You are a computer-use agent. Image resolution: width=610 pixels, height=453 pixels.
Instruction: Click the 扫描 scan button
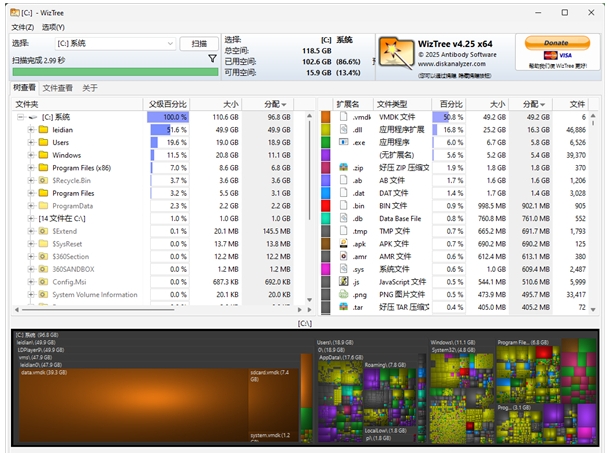point(199,44)
